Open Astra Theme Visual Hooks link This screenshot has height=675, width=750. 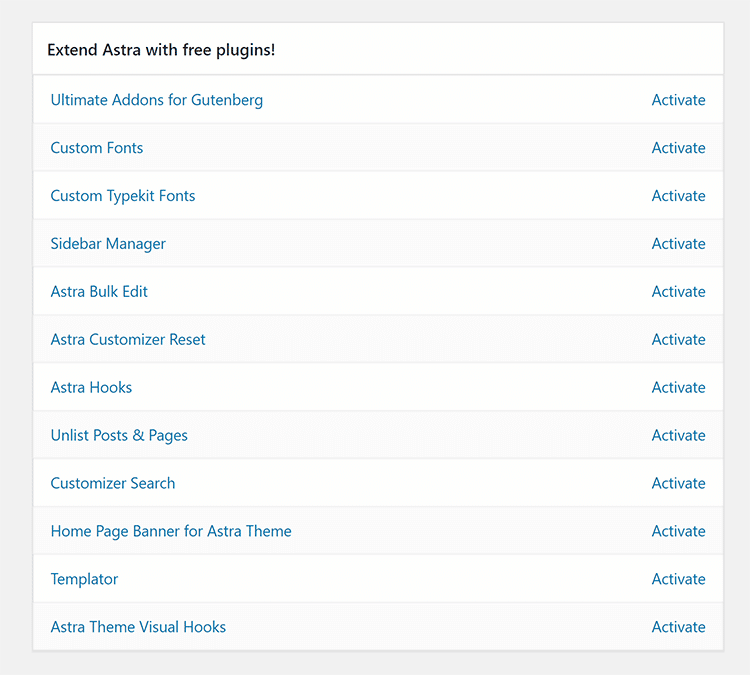pyautogui.click(x=138, y=628)
